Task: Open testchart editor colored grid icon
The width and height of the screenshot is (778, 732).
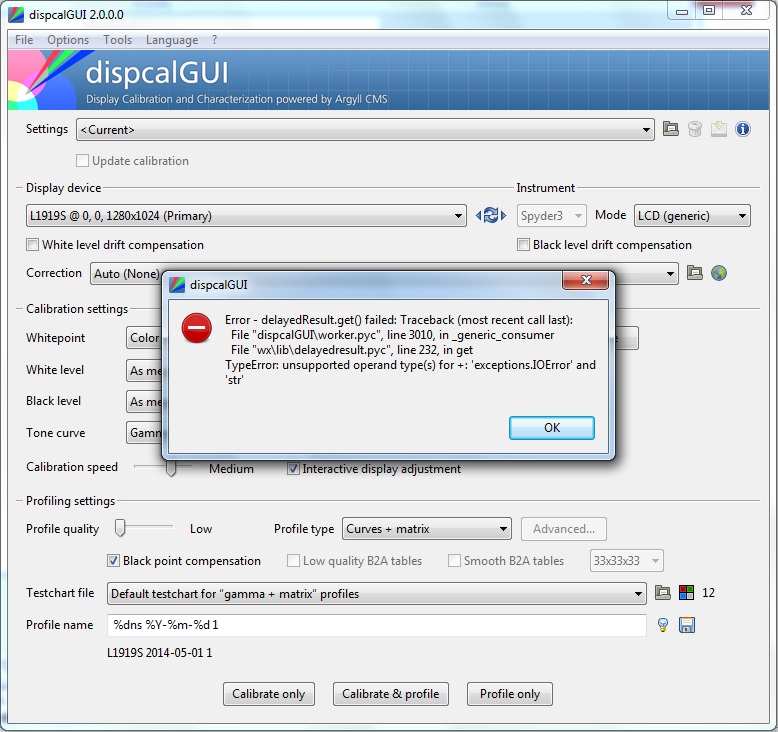Action: coord(686,593)
